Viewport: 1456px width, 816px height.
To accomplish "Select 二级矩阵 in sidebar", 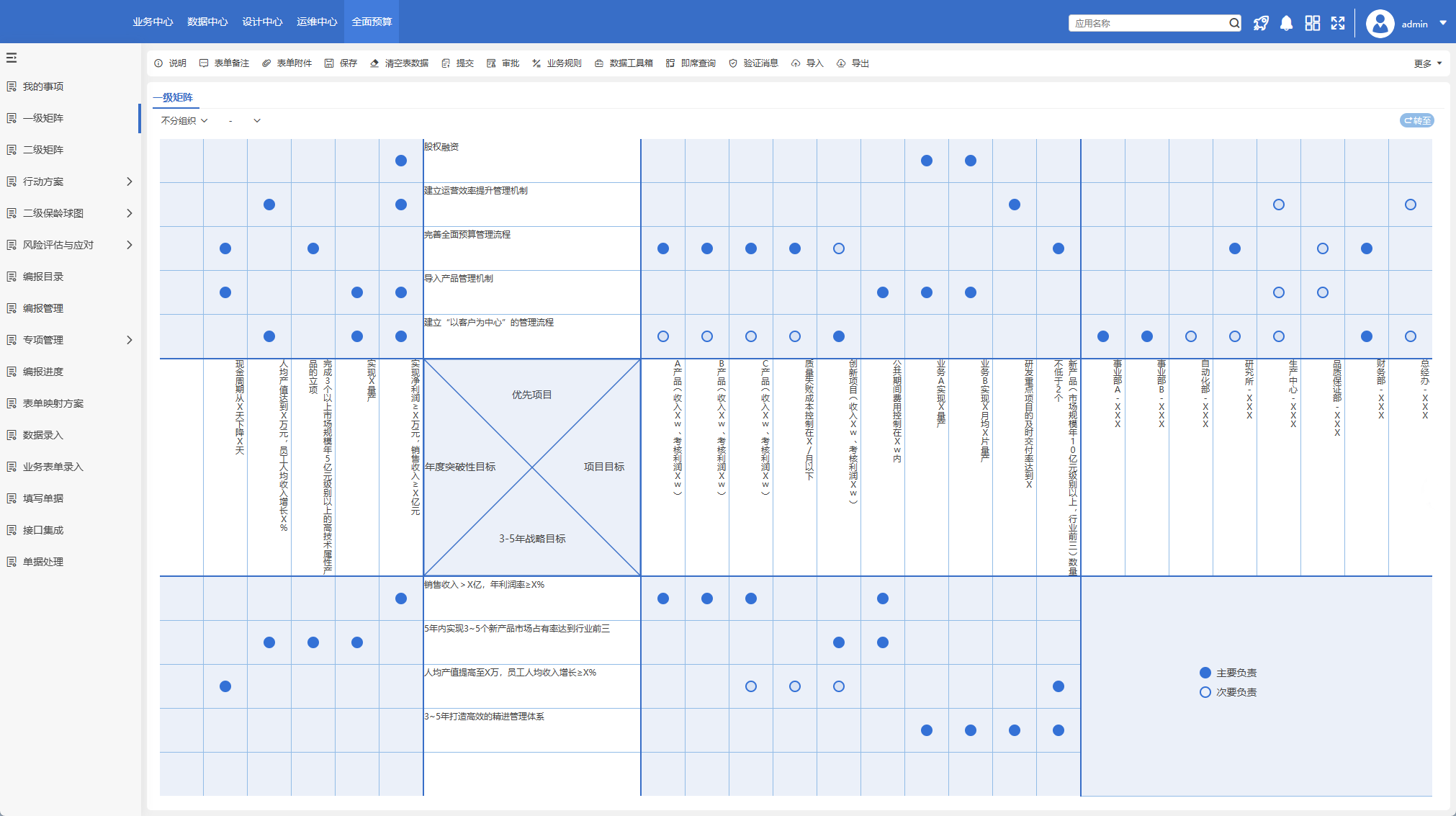I will click(43, 150).
